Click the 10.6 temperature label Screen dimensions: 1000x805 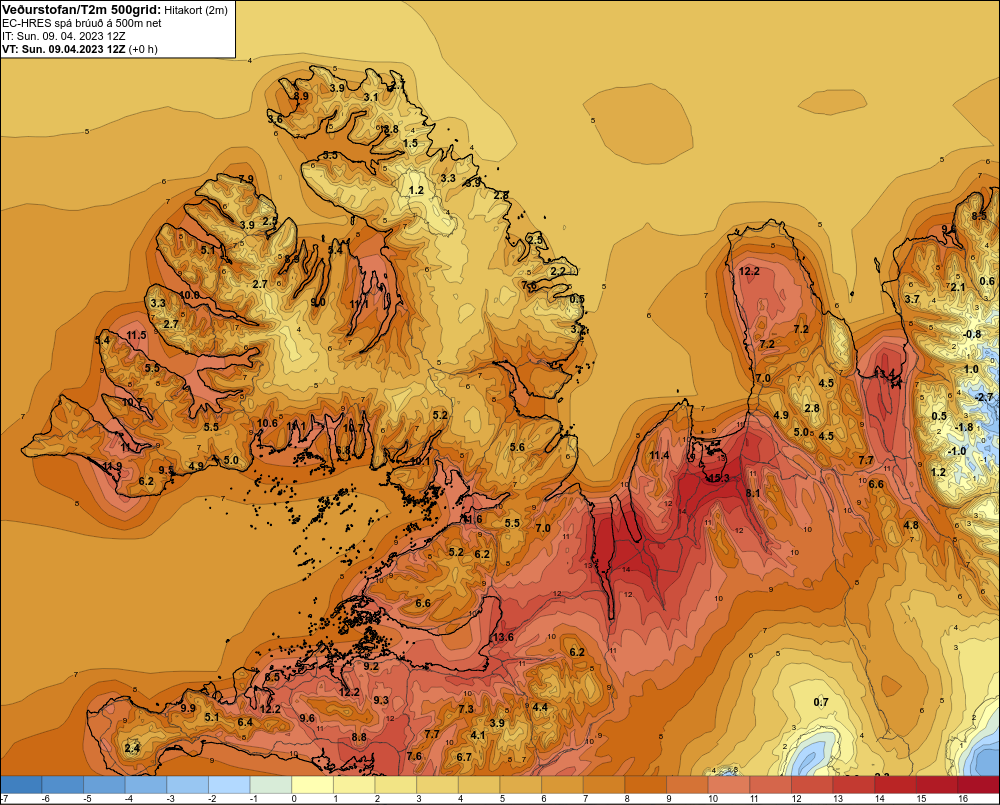267,423
